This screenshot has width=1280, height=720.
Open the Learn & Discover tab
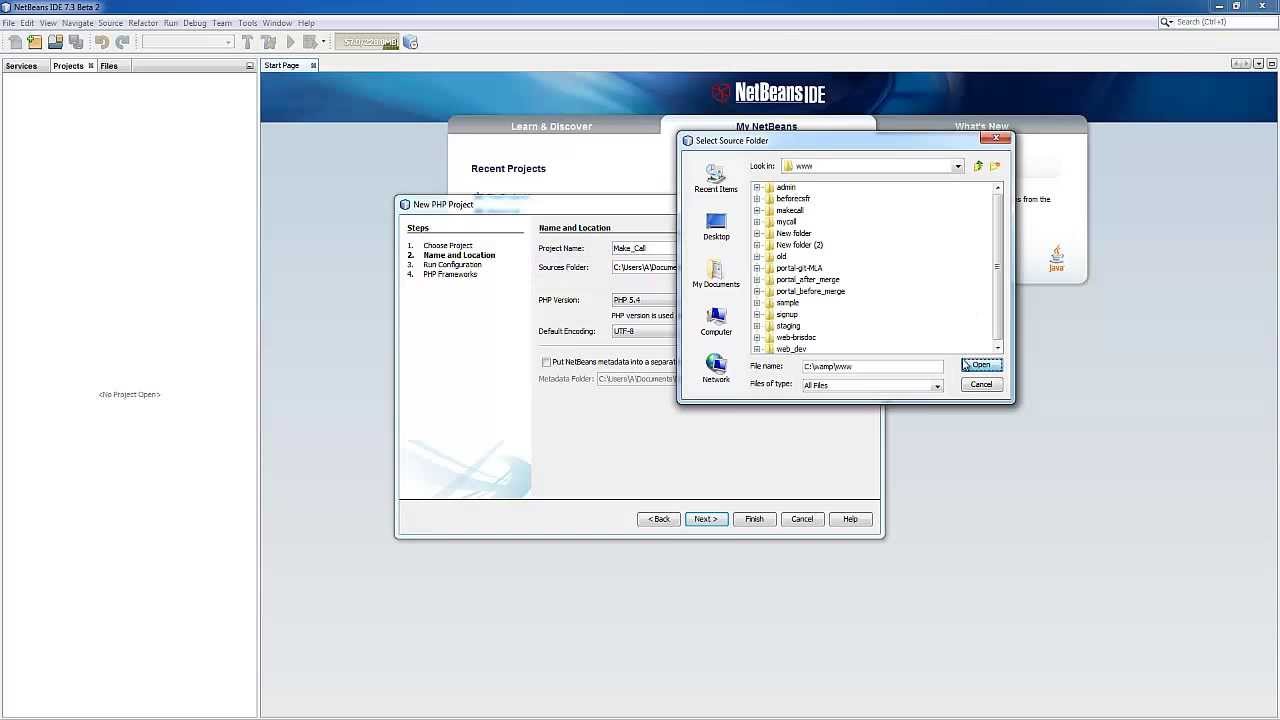552,126
